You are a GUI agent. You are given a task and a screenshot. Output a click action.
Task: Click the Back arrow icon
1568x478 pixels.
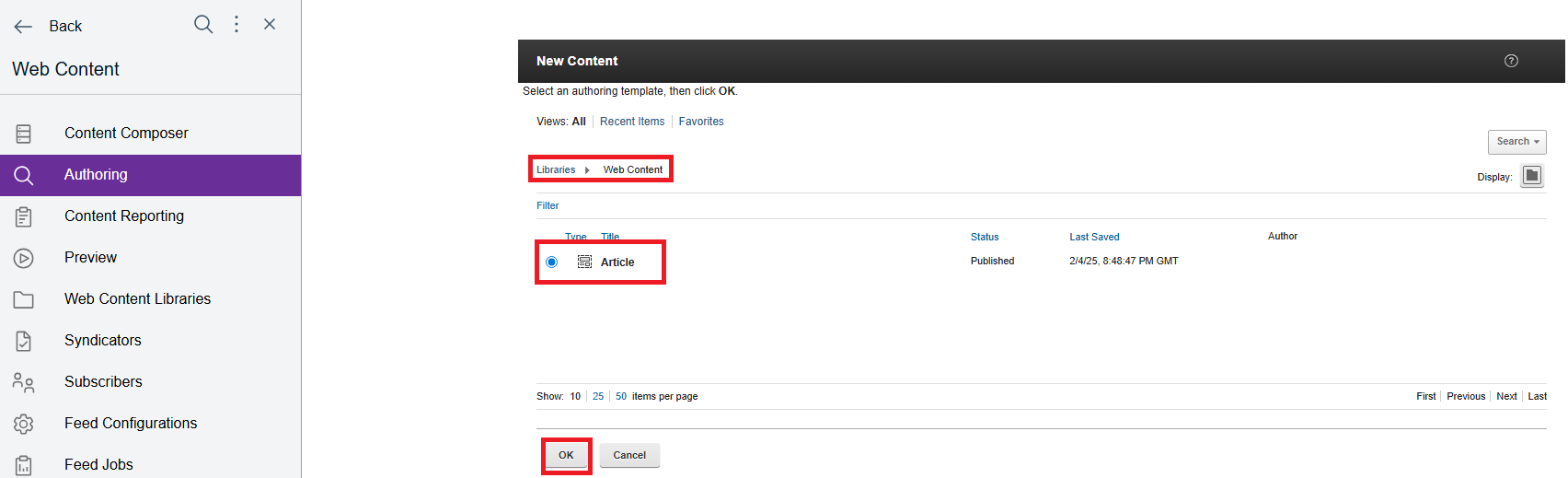(x=23, y=27)
